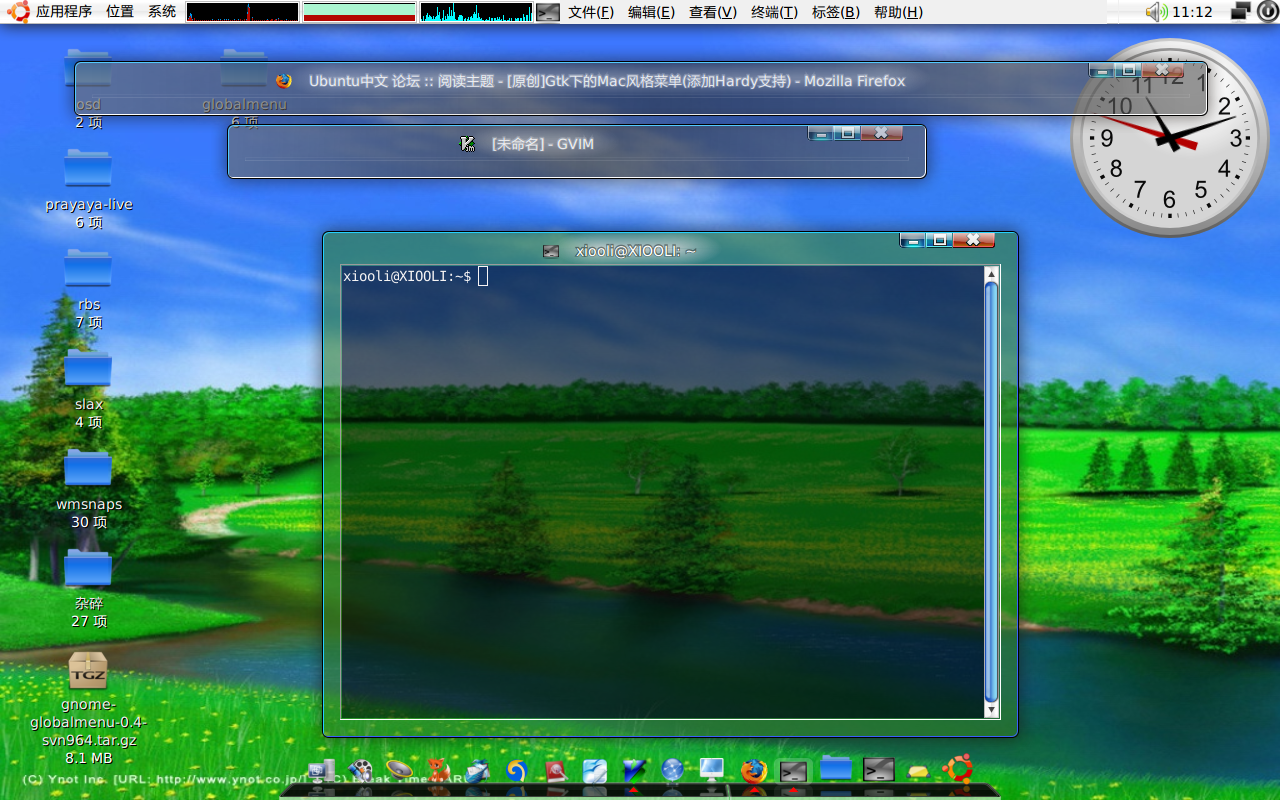1280x800 pixels.
Task: Click the window selector icon beside the clock
Action: (x=1240, y=12)
